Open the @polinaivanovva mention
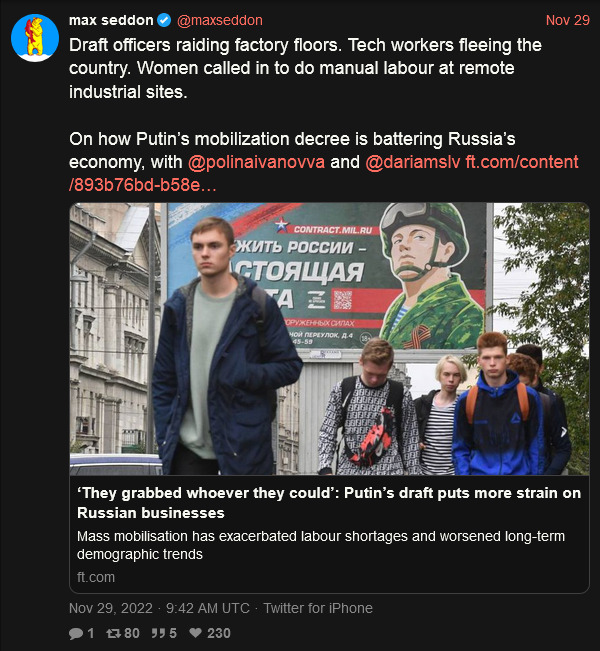Viewport: 600px width, 651px height. (x=255, y=162)
